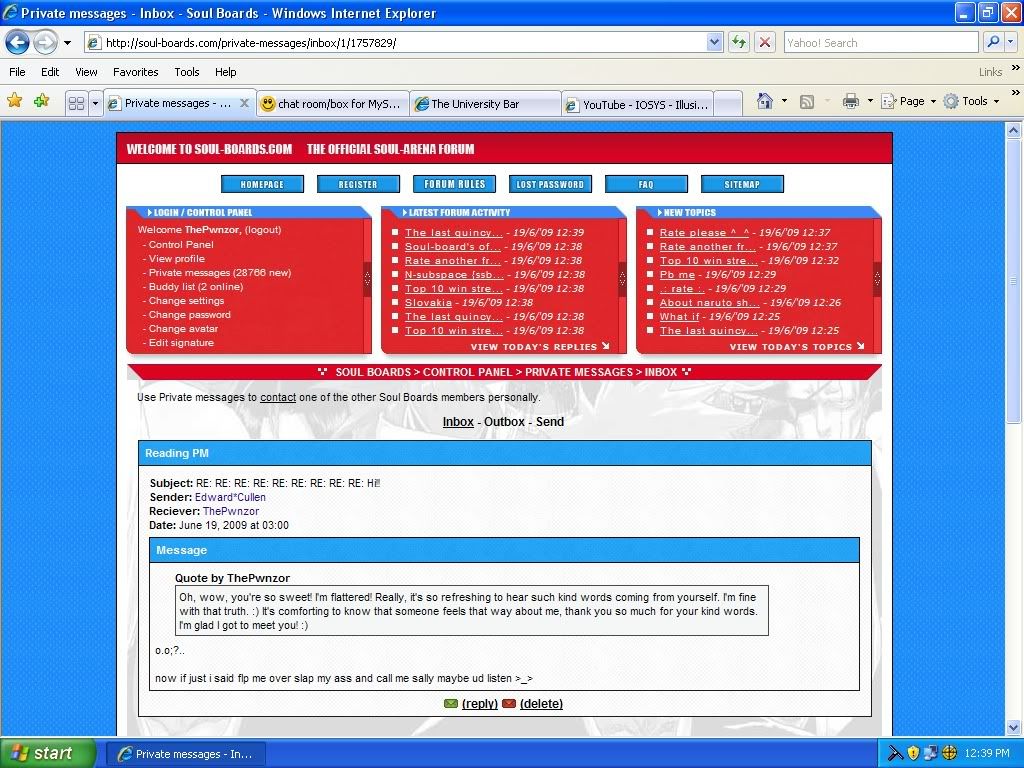The image size is (1024, 768).
Task: Click the search magnifier icon
Action: pyautogui.click(x=993, y=43)
